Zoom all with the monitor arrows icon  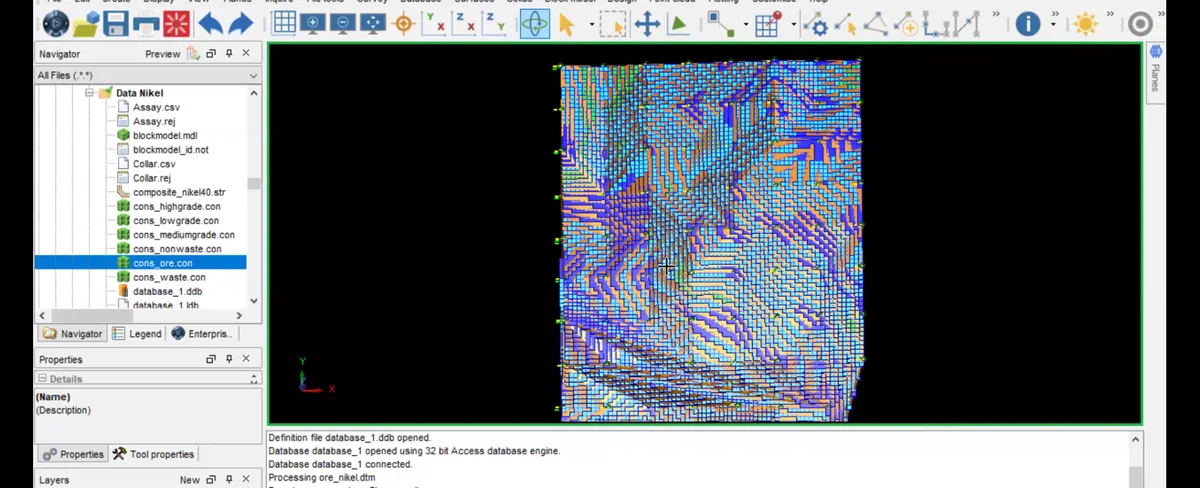tap(373, 23)
